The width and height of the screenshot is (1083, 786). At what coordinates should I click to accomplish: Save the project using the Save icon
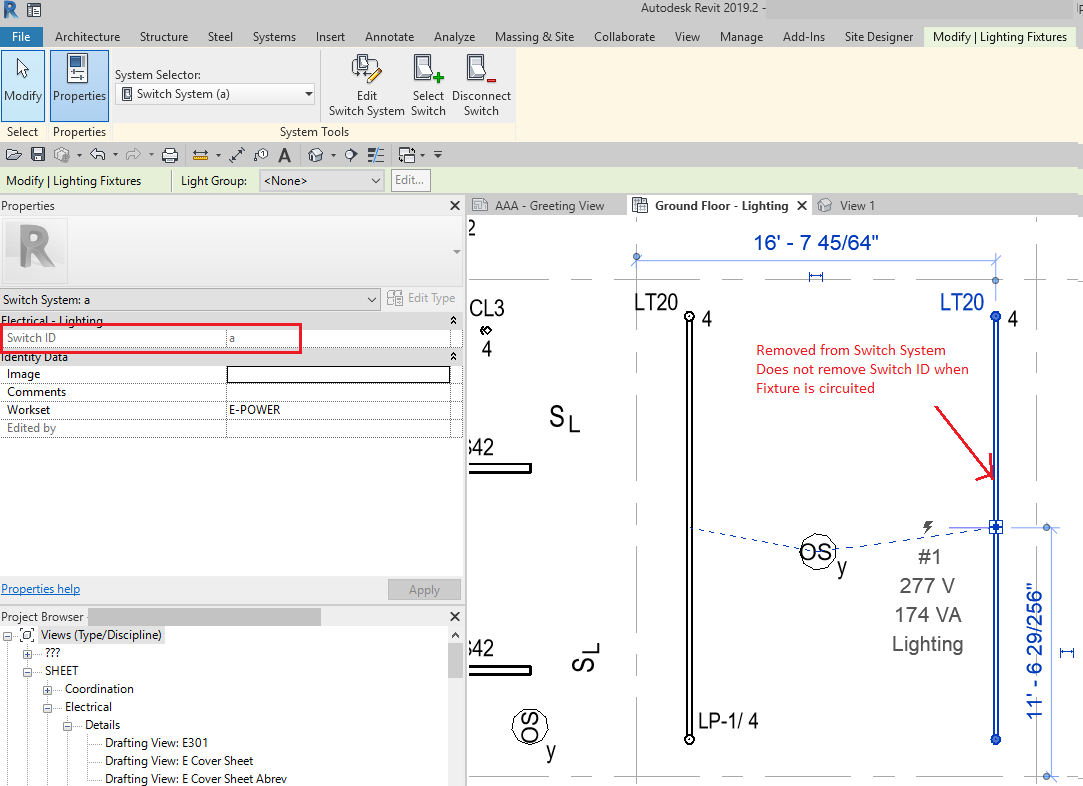pos(38,155)
